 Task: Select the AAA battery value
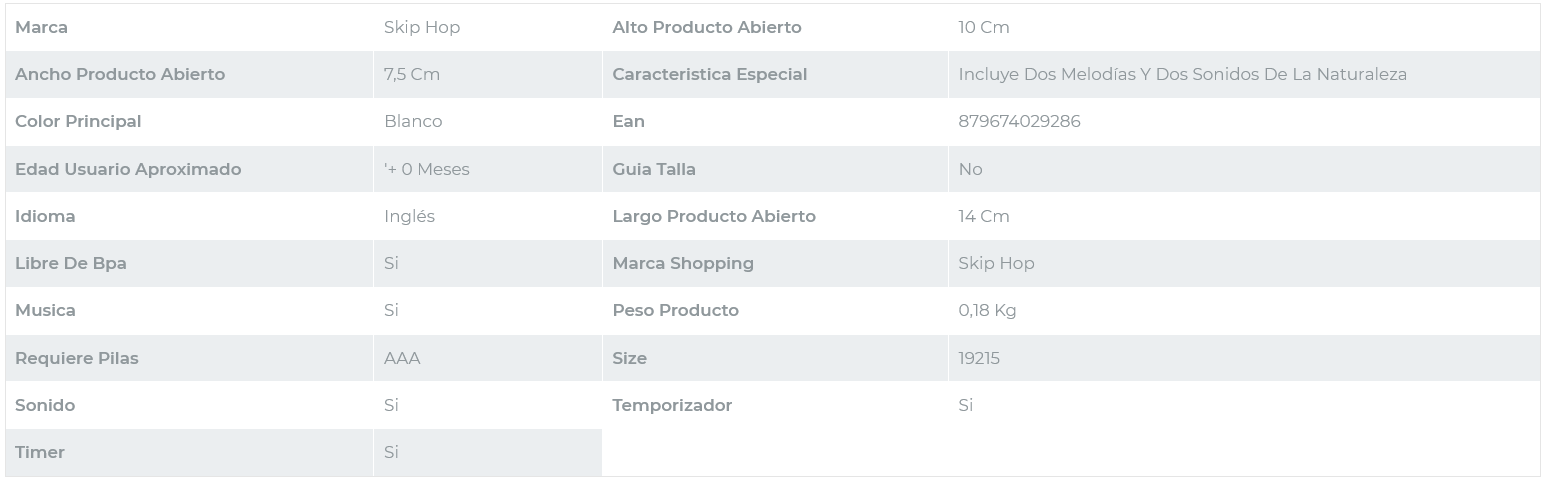402,358
